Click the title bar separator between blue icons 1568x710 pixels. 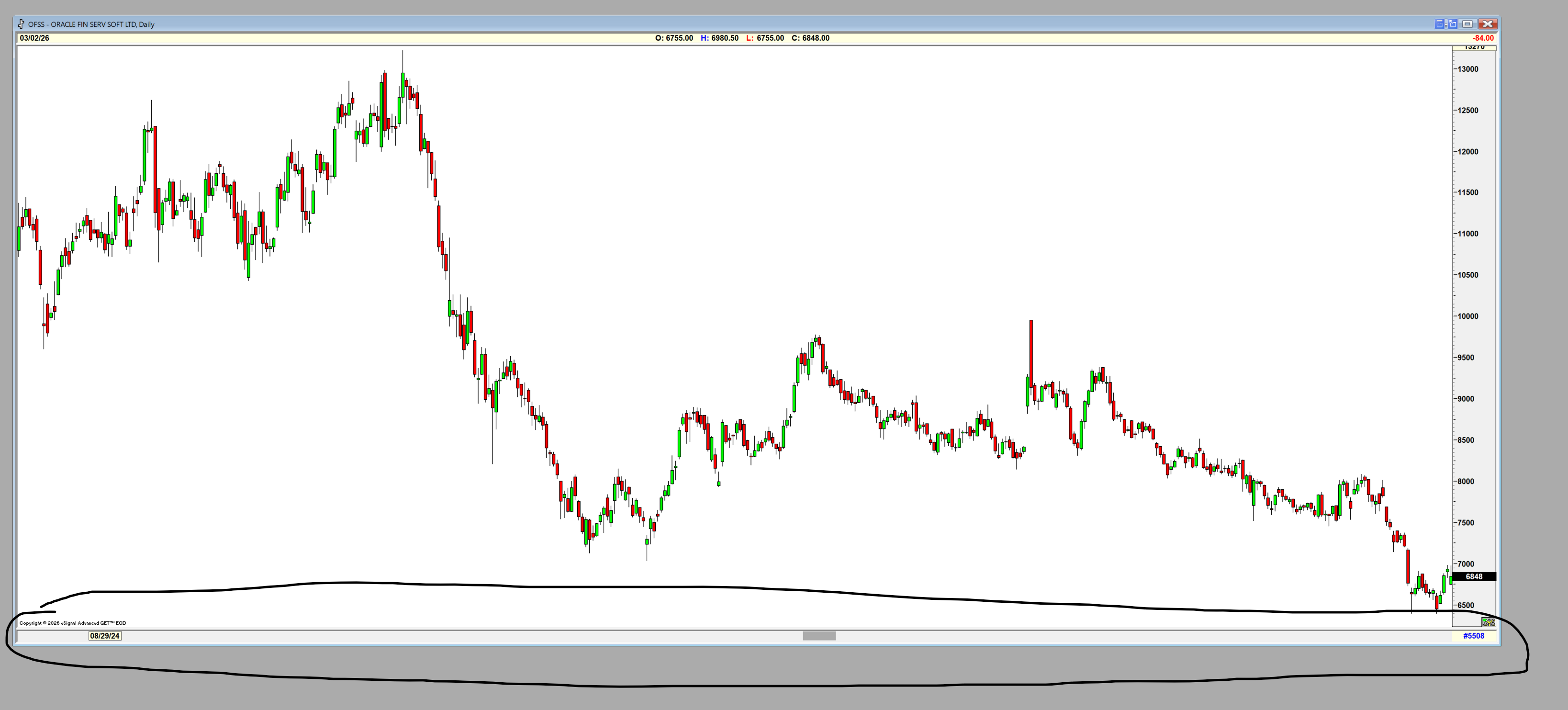[1446, 24]
